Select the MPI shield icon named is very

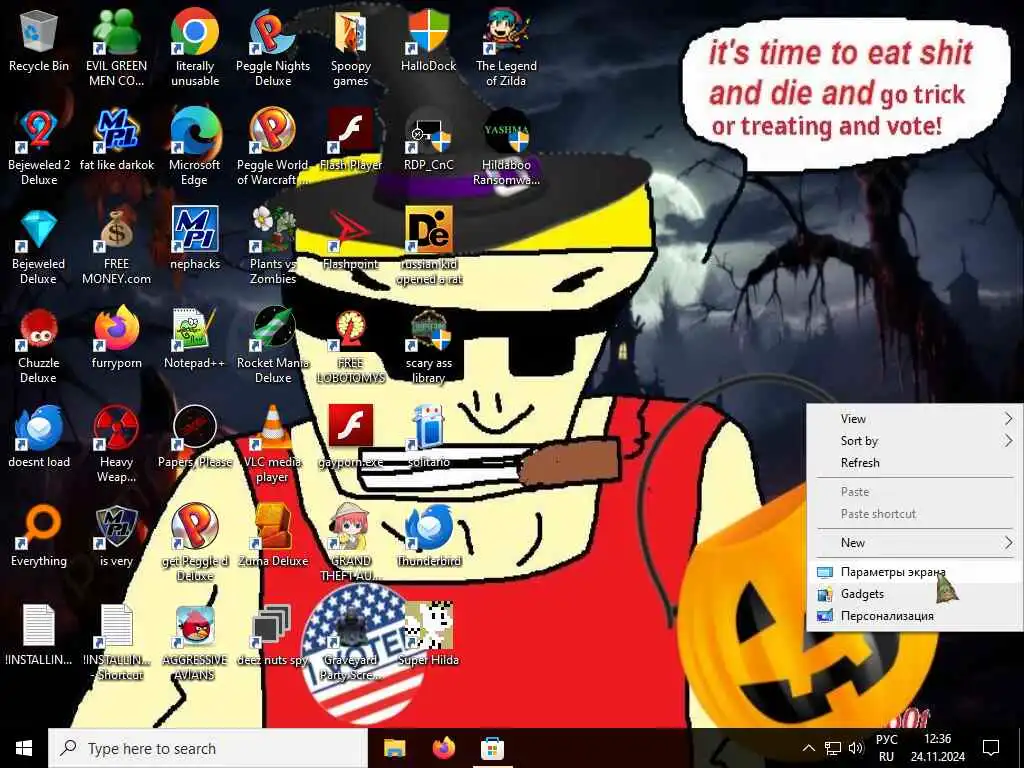(116, 528)
